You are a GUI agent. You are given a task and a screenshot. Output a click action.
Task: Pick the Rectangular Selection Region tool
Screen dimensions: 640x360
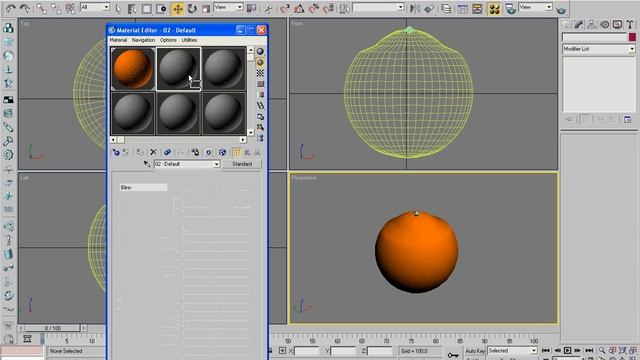[x=146, y=9]
